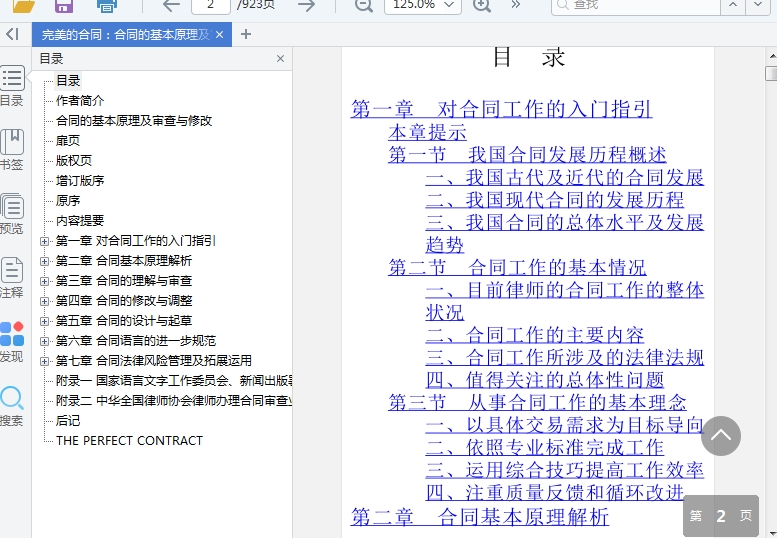The height and width of the screenshot is (538, 777).
Task: Follow the link 第三节 从事合同工作的基本理念
Action: 537,402
